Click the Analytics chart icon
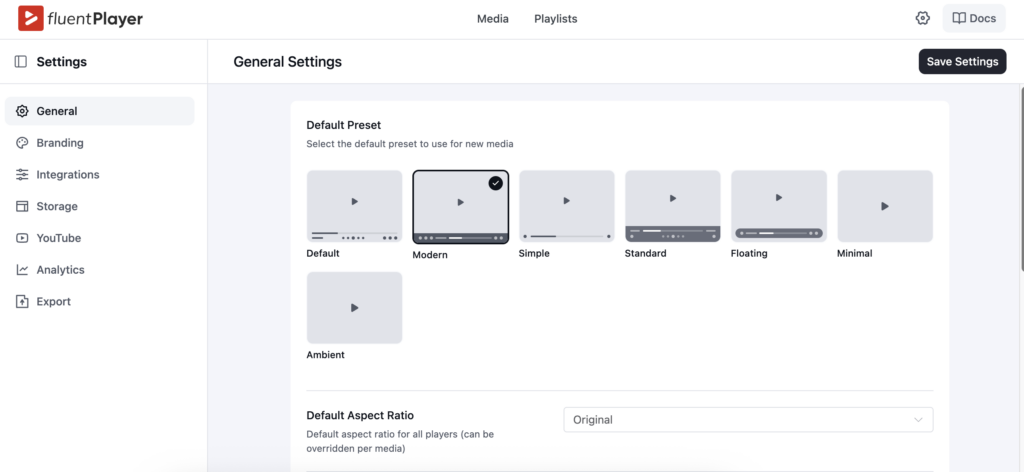 pyautogui.click(x=22, y=270)
